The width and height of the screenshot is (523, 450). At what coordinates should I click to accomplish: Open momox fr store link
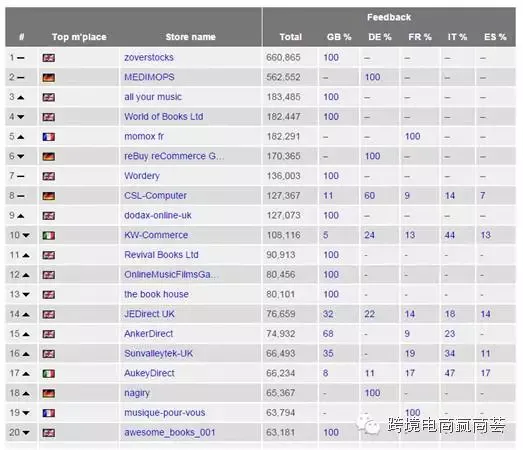[x=144, y=136]
